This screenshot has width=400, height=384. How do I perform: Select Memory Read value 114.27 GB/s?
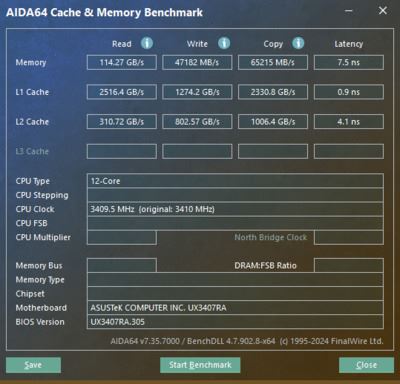[x=122, y=62]
